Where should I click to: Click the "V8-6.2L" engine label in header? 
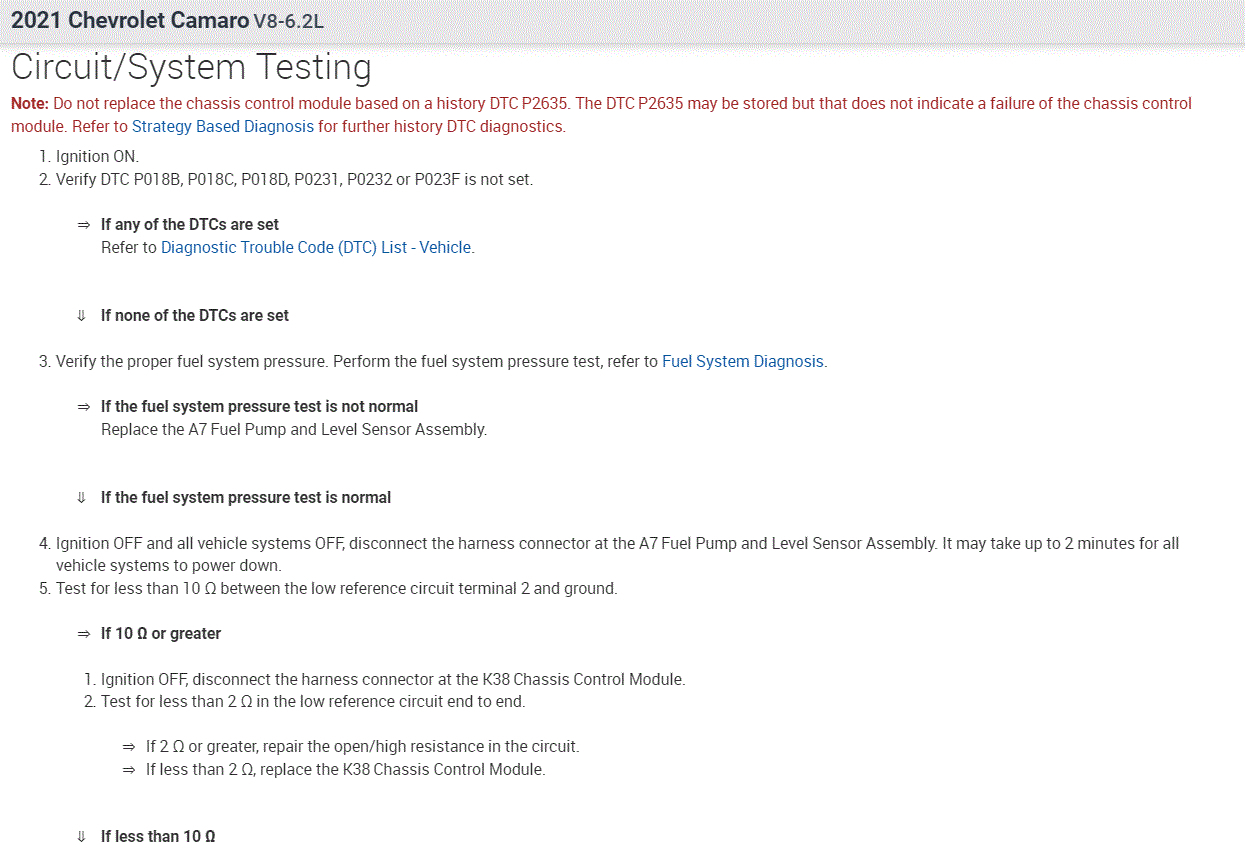pyautogui.click(x=289, y=21)
